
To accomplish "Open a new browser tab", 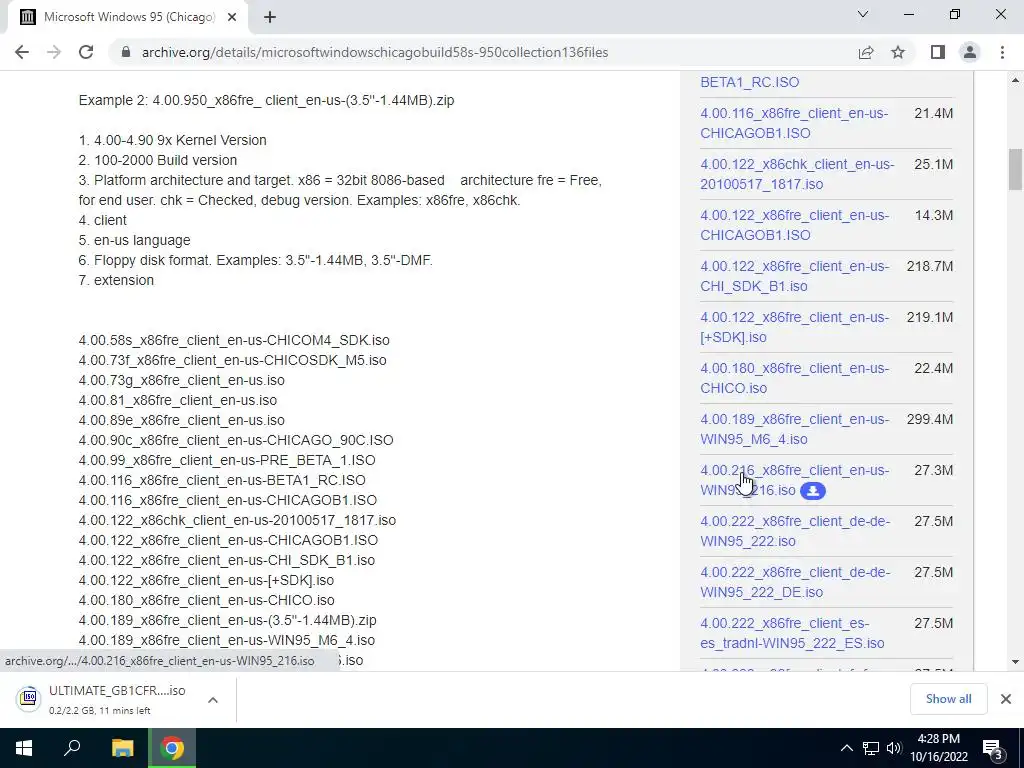I will click(x=270, y=17).
